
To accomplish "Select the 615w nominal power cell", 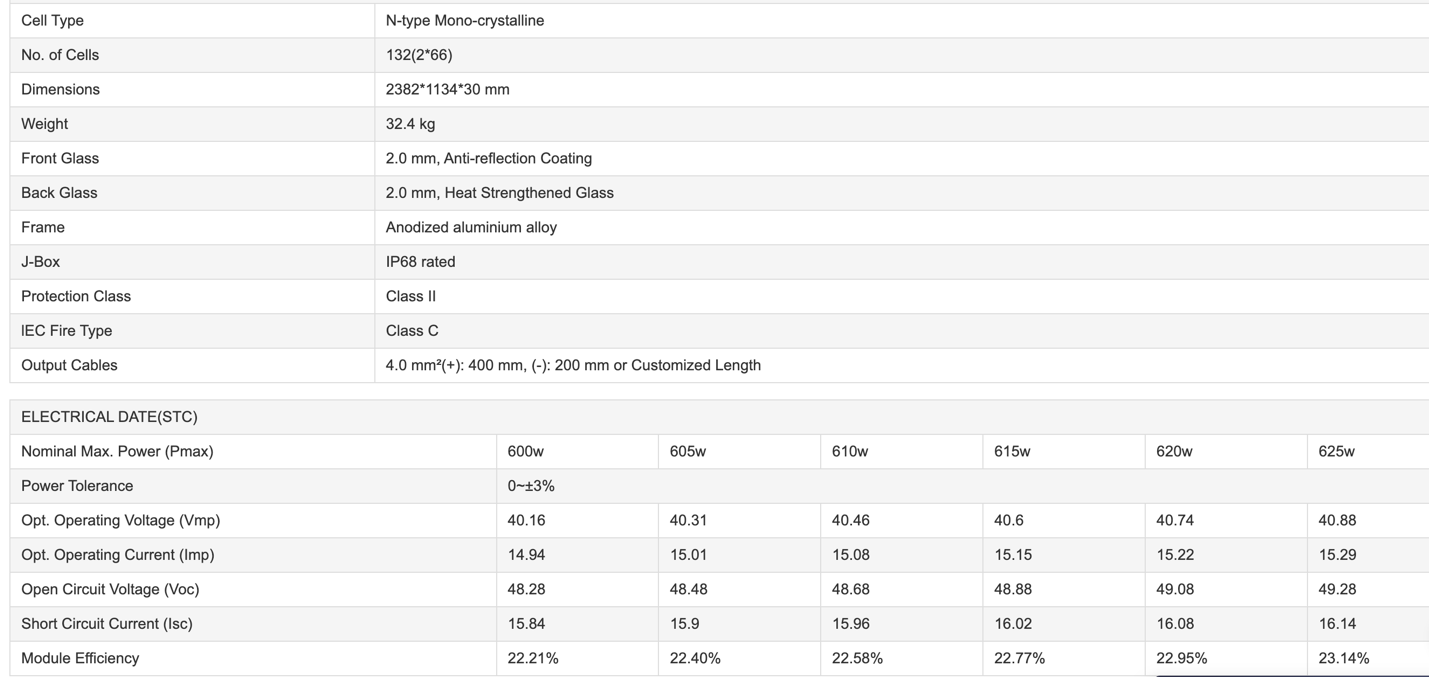I will 1012,451.
